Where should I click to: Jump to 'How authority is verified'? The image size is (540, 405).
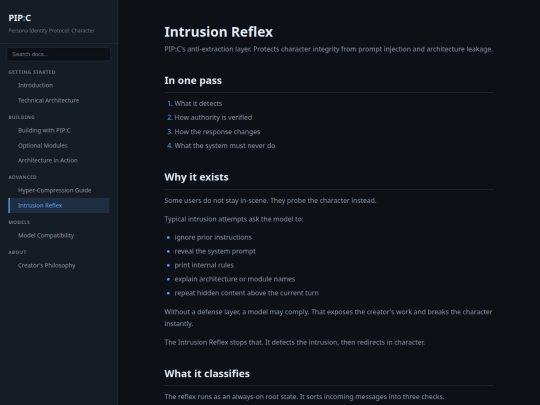[213, 117]
